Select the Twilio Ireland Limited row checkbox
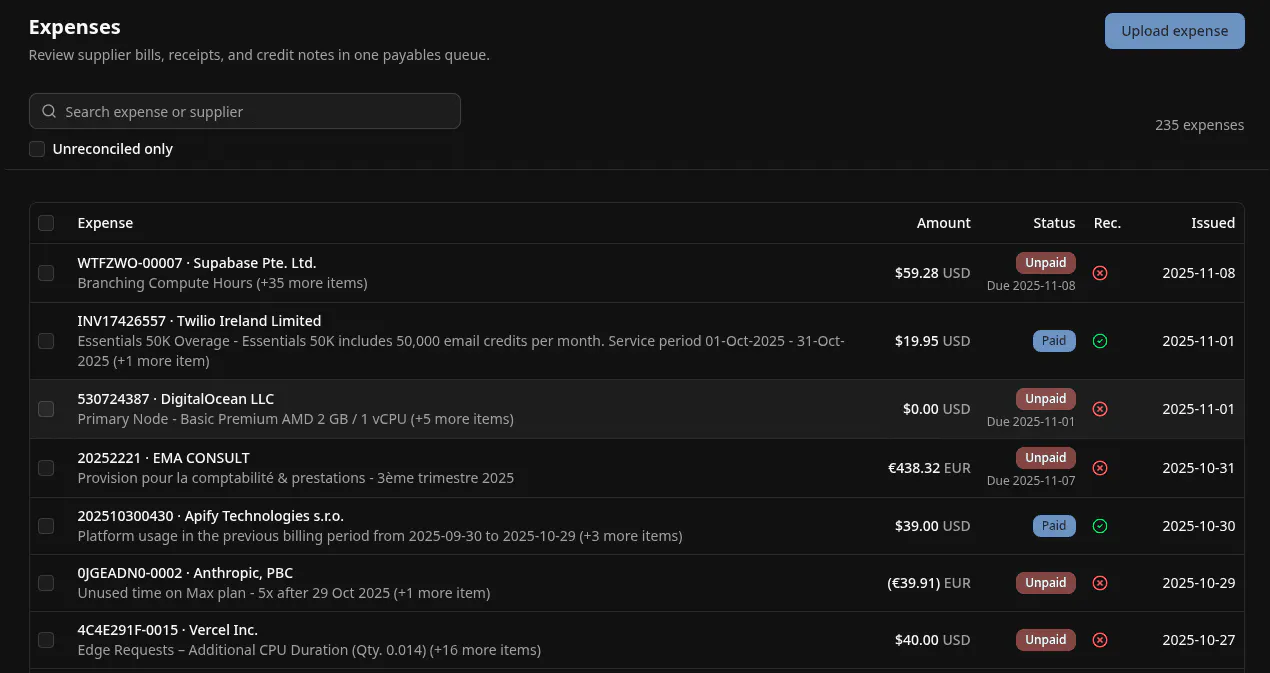The image size is (1270, 673). (x=46, y=341)
